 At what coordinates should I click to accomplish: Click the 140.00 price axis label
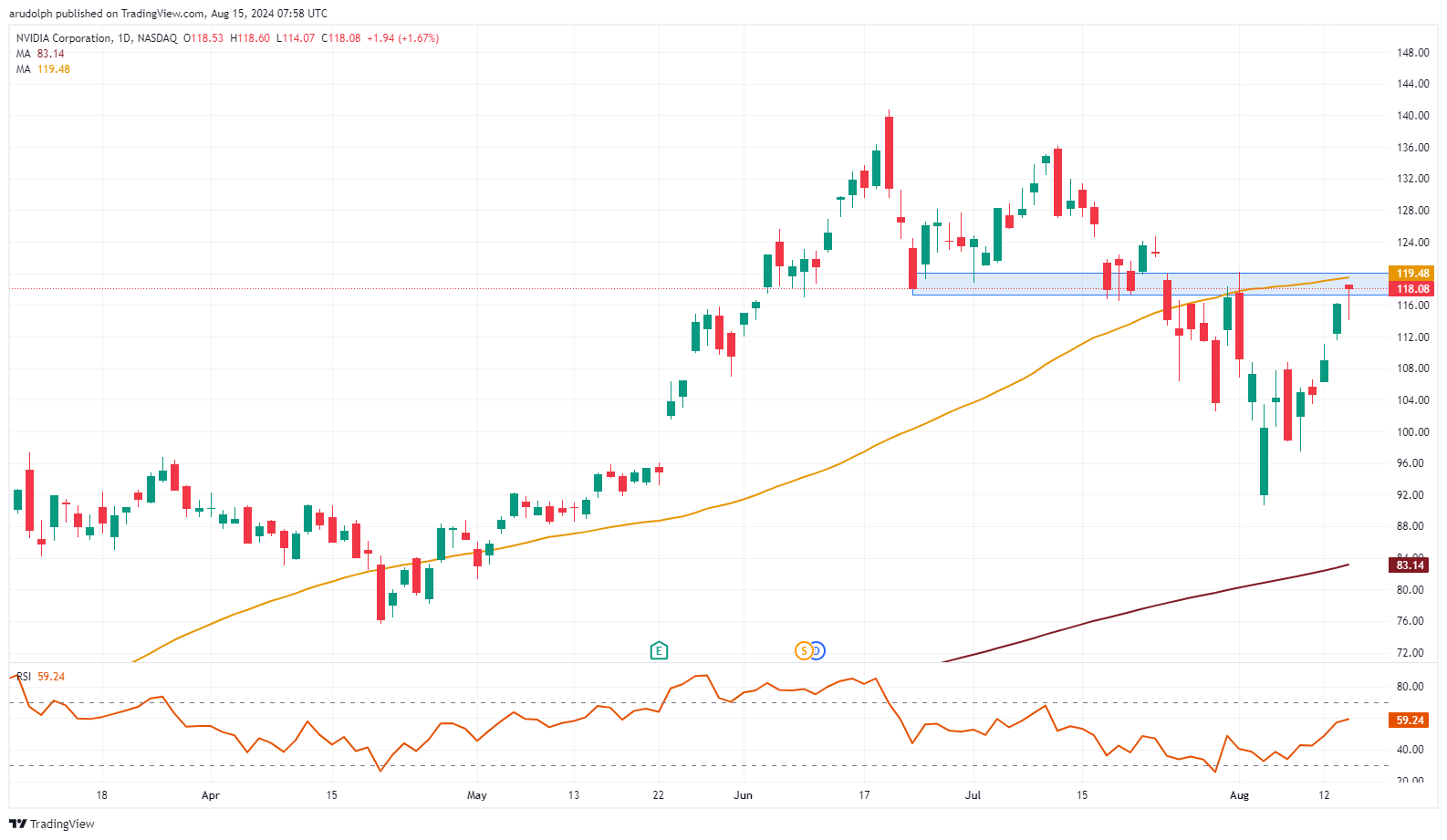tap(1413, 116)
